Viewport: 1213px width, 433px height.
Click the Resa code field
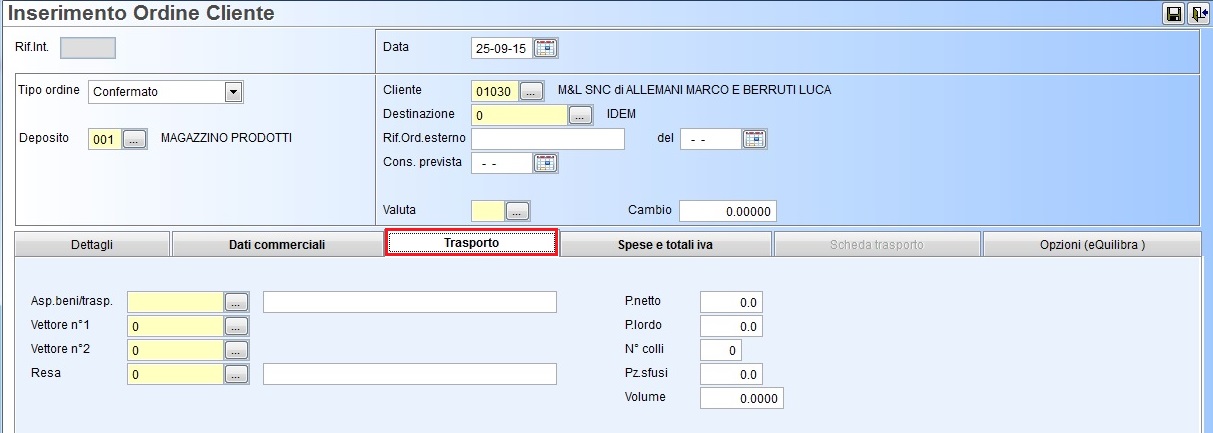[x=175, y=374]
